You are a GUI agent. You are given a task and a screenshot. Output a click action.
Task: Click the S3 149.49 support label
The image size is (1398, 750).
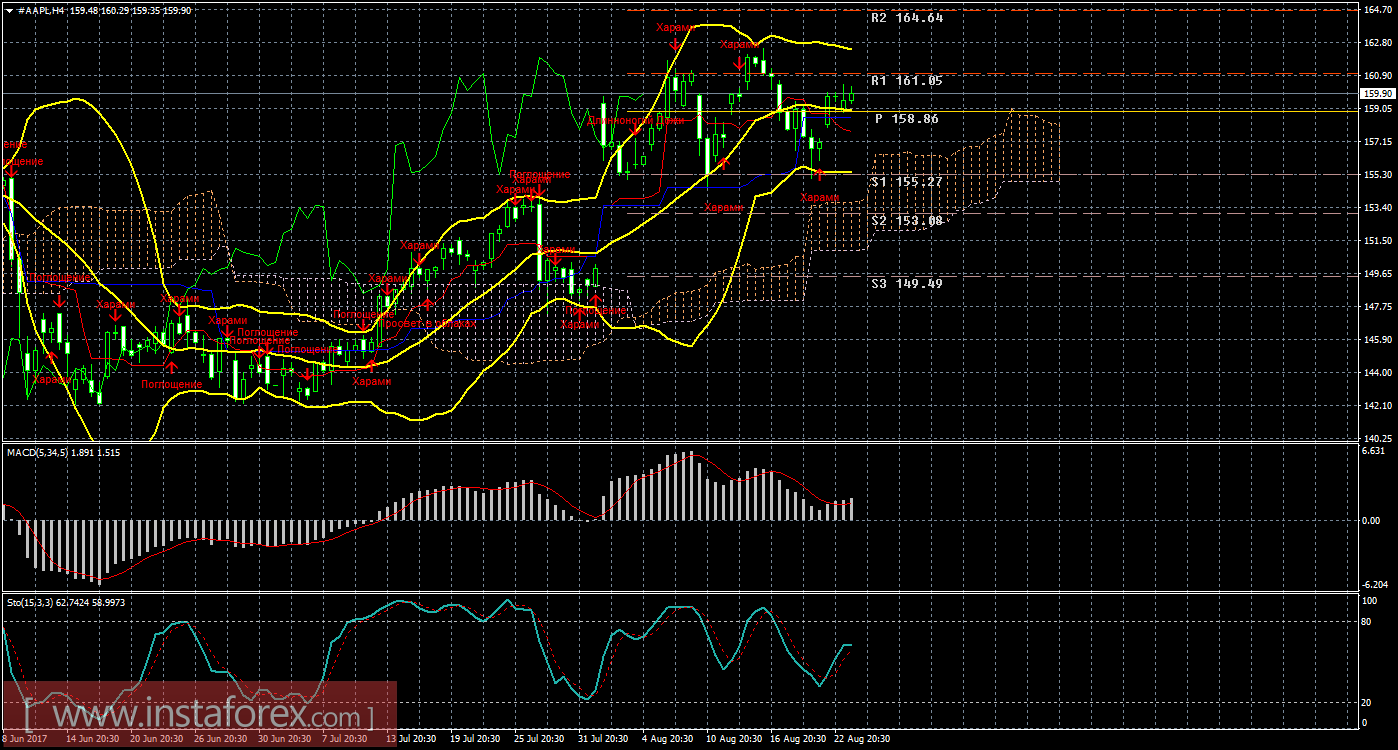906,283
